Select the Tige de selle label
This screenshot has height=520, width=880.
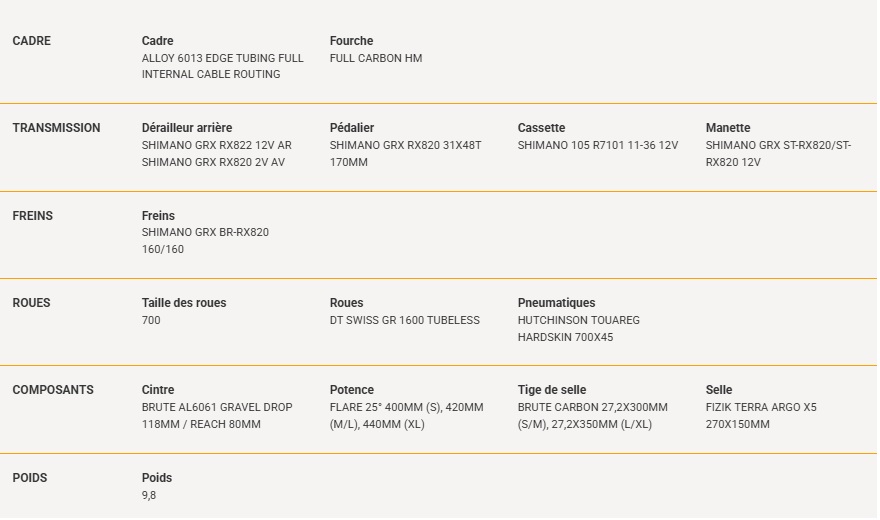(x=552, y=390)
